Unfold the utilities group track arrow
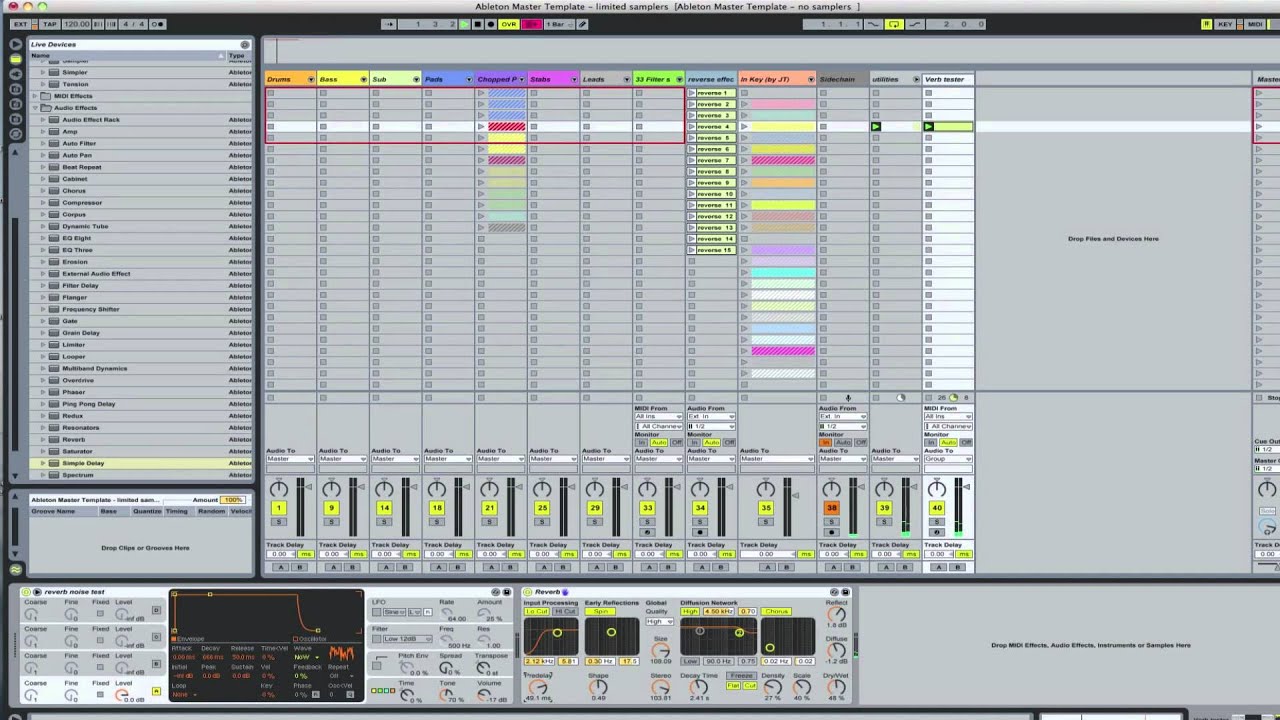This screenshot has width=1280, height=720. (916, 79)
